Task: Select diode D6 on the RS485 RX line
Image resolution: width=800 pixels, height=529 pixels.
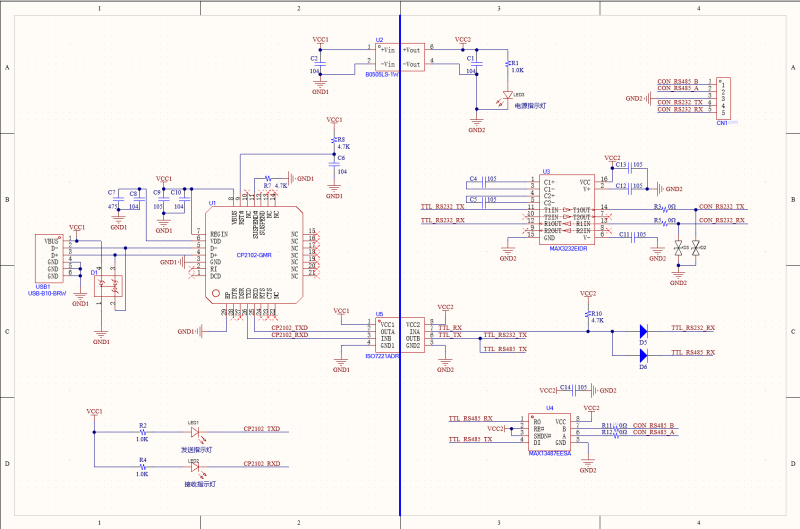Action: 643,354
